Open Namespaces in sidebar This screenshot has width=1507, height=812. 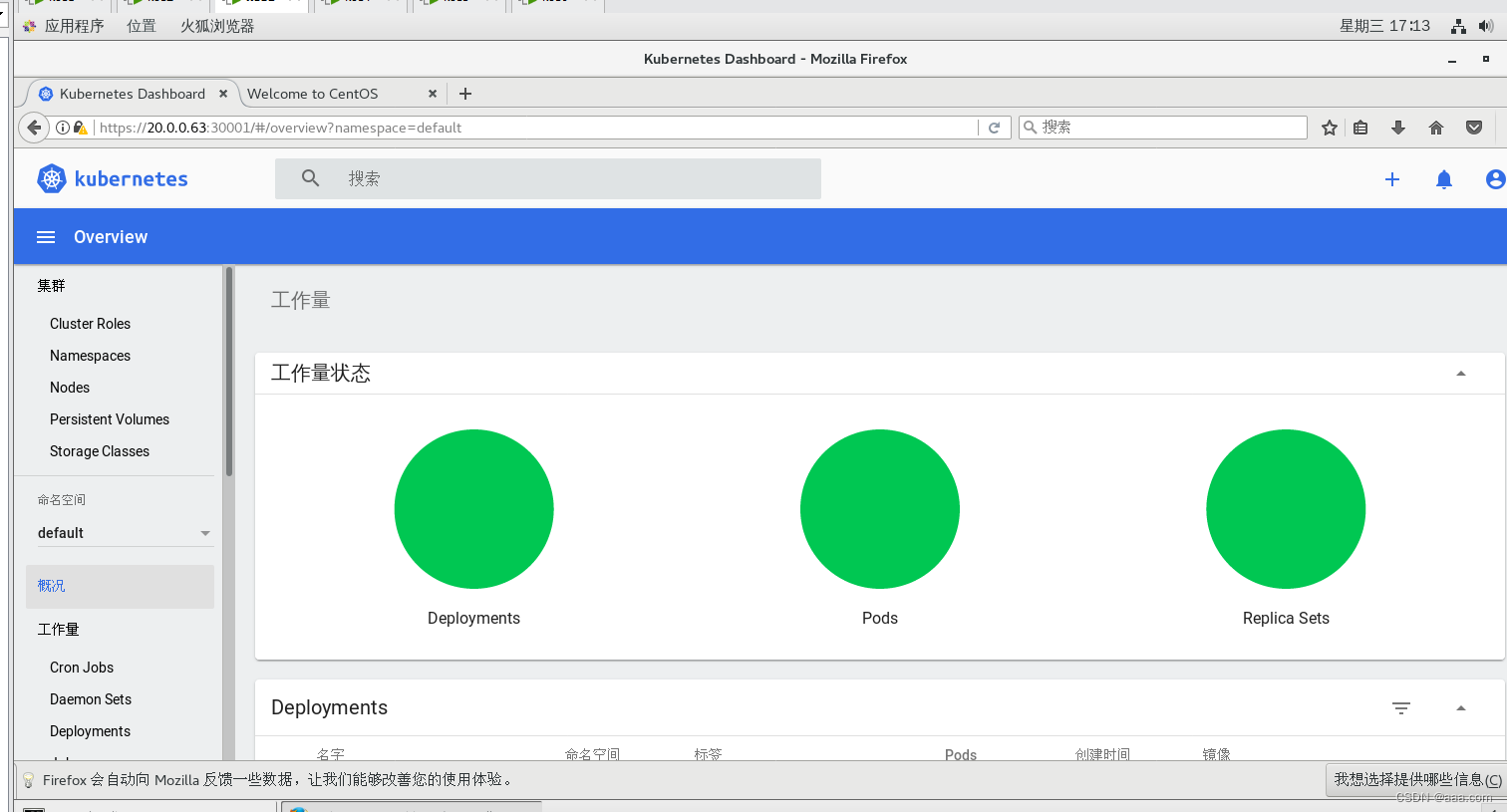[90, 356]
